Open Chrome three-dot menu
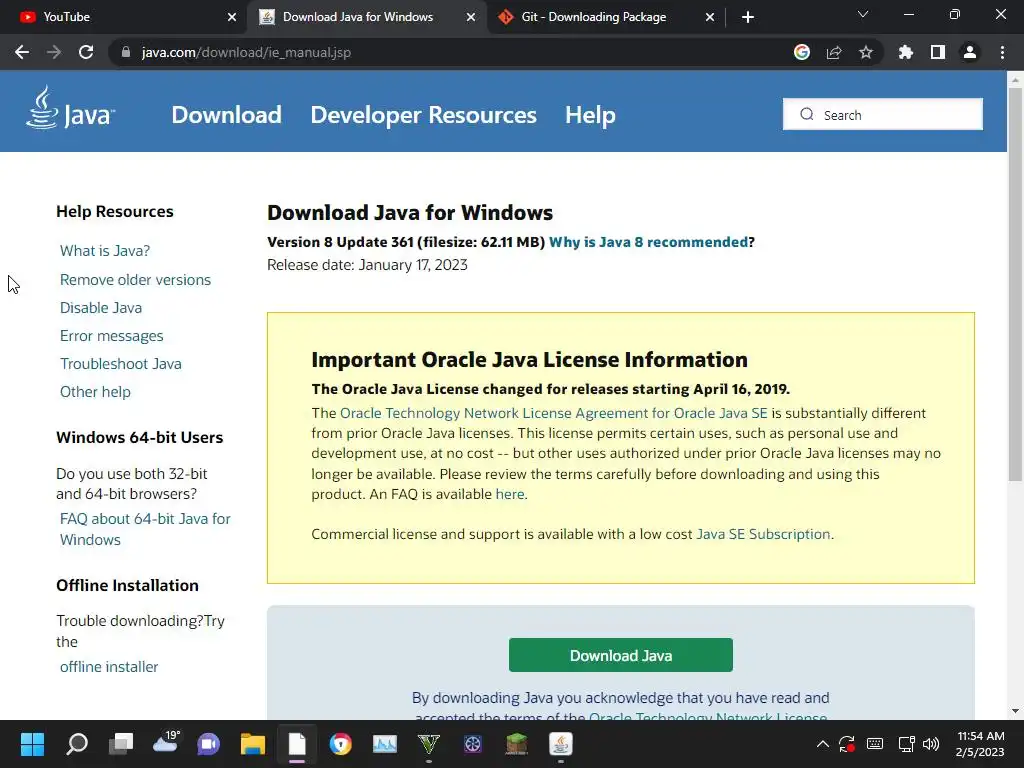The image size is (1024, 768). pyautogui.click(x=1002, y=52)
